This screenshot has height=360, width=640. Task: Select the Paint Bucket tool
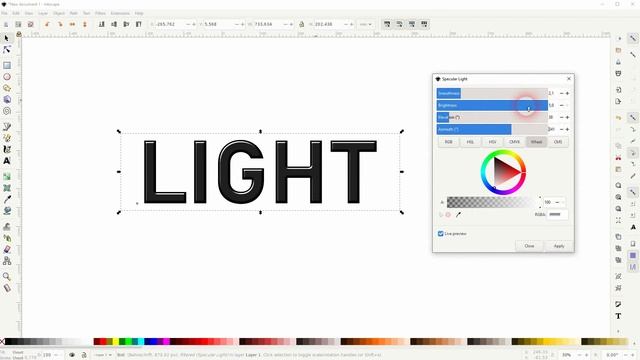(7, 211)
